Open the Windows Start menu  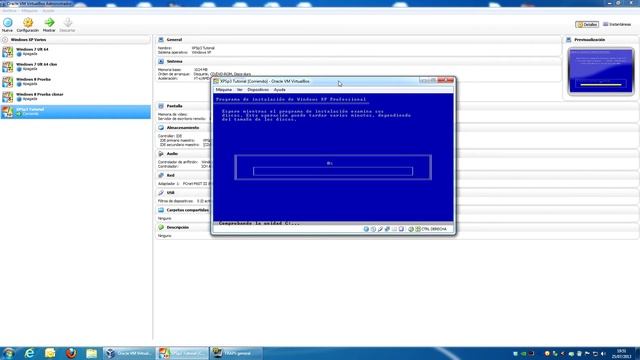pyautogui.click(x=9, y=353)
